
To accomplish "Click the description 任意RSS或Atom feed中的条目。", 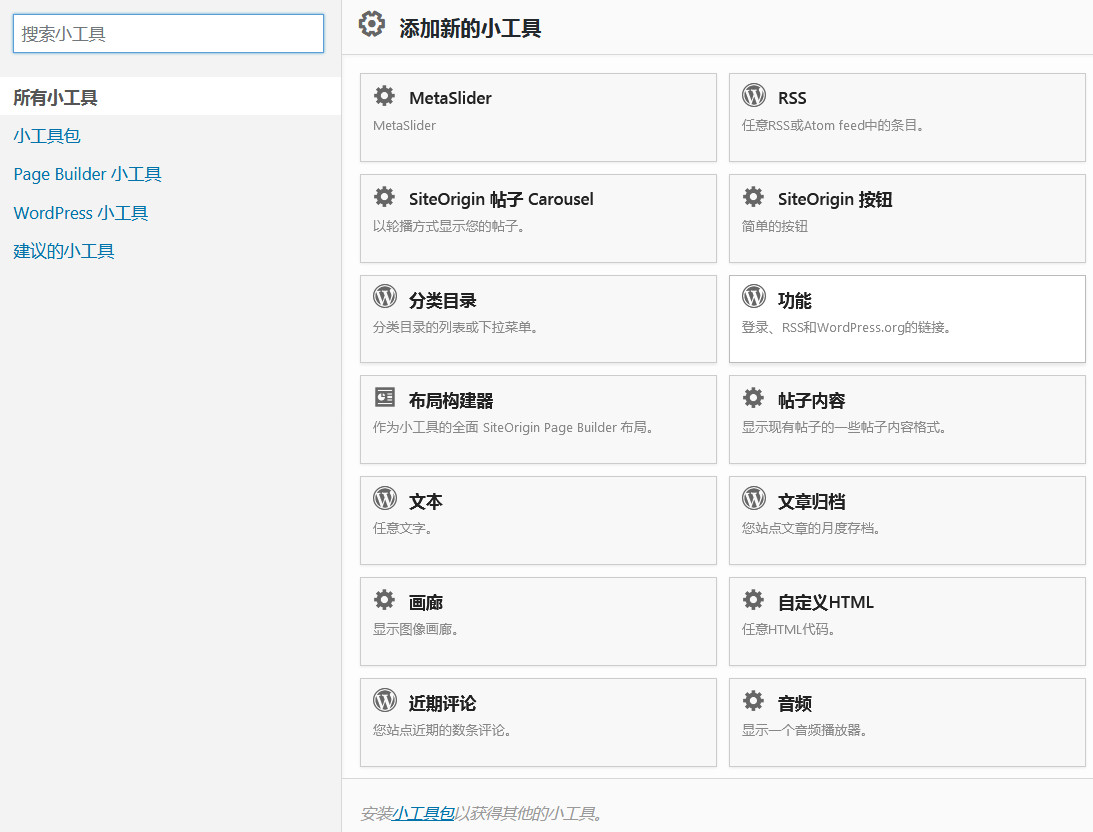I will (834, 125).
